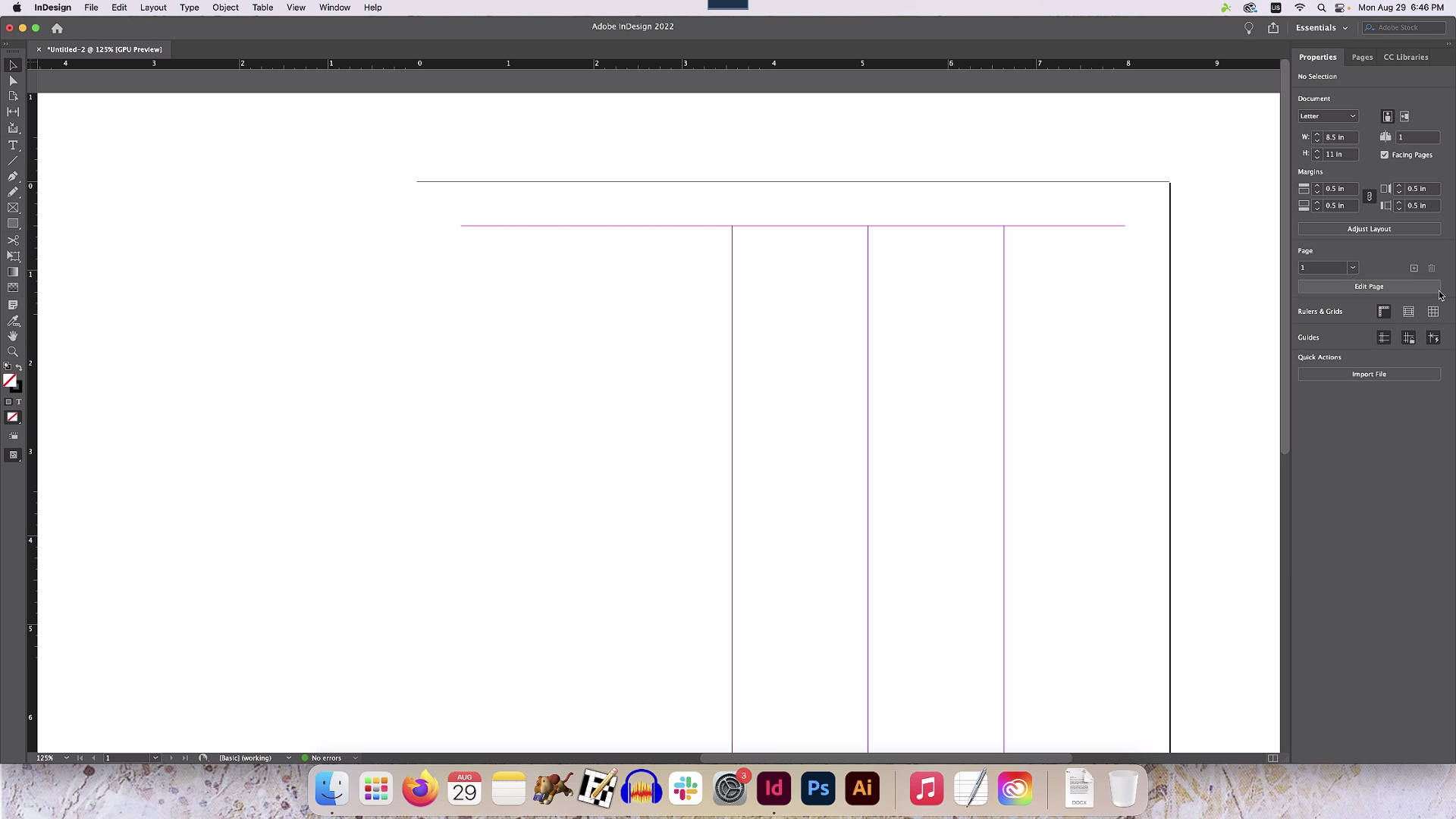Open the zoom level dropdown at bottom left

[66, 758]
